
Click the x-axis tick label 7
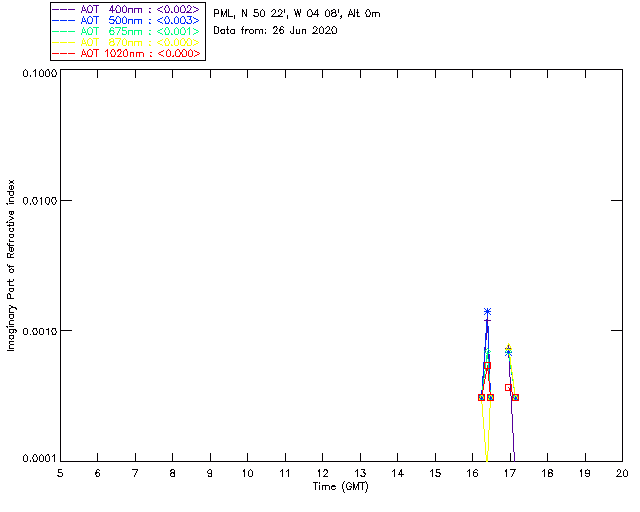click(x=135, y=473)
